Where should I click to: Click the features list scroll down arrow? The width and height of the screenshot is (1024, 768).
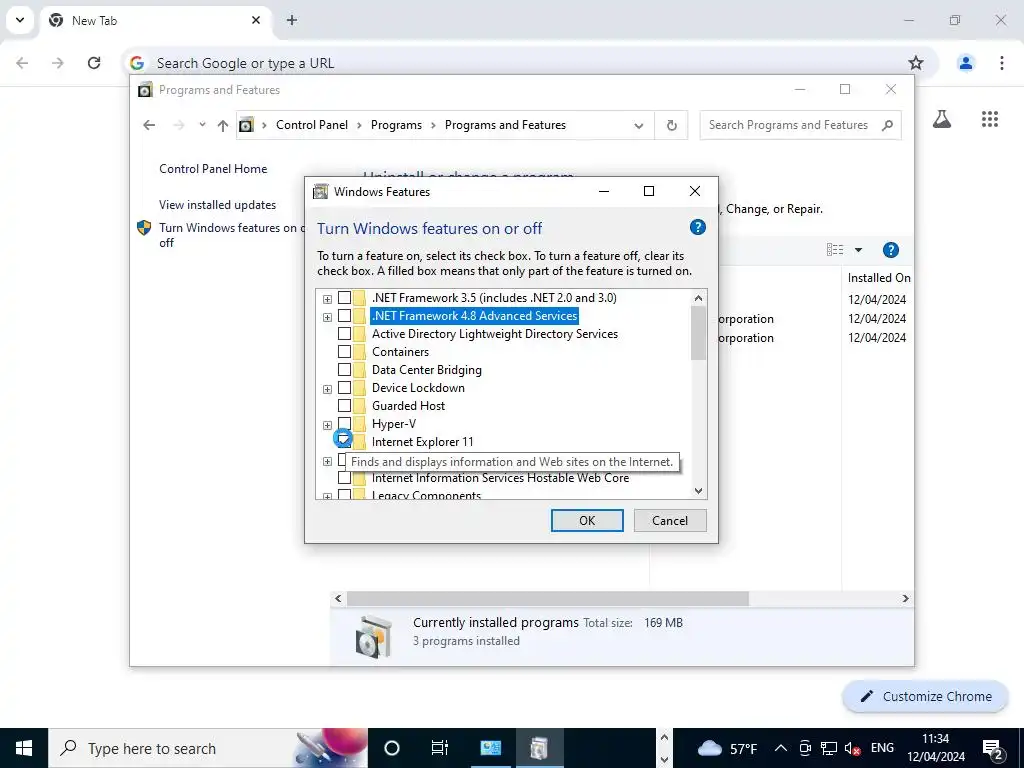tap(698, 490)
